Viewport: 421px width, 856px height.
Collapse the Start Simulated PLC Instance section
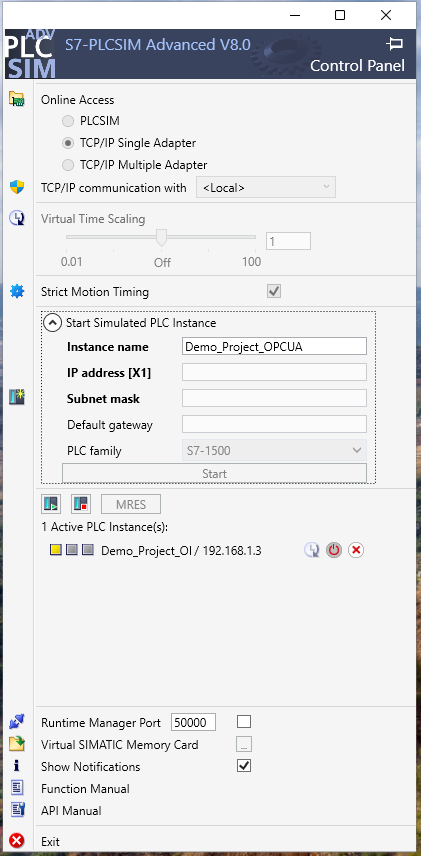pos(52,323)
